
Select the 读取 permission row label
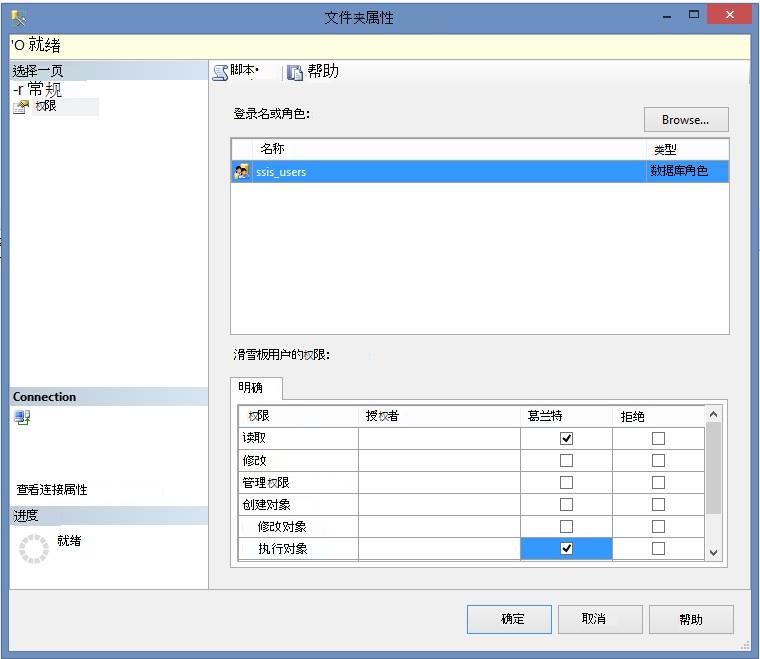pyautogui.click(x=254, y=438)
